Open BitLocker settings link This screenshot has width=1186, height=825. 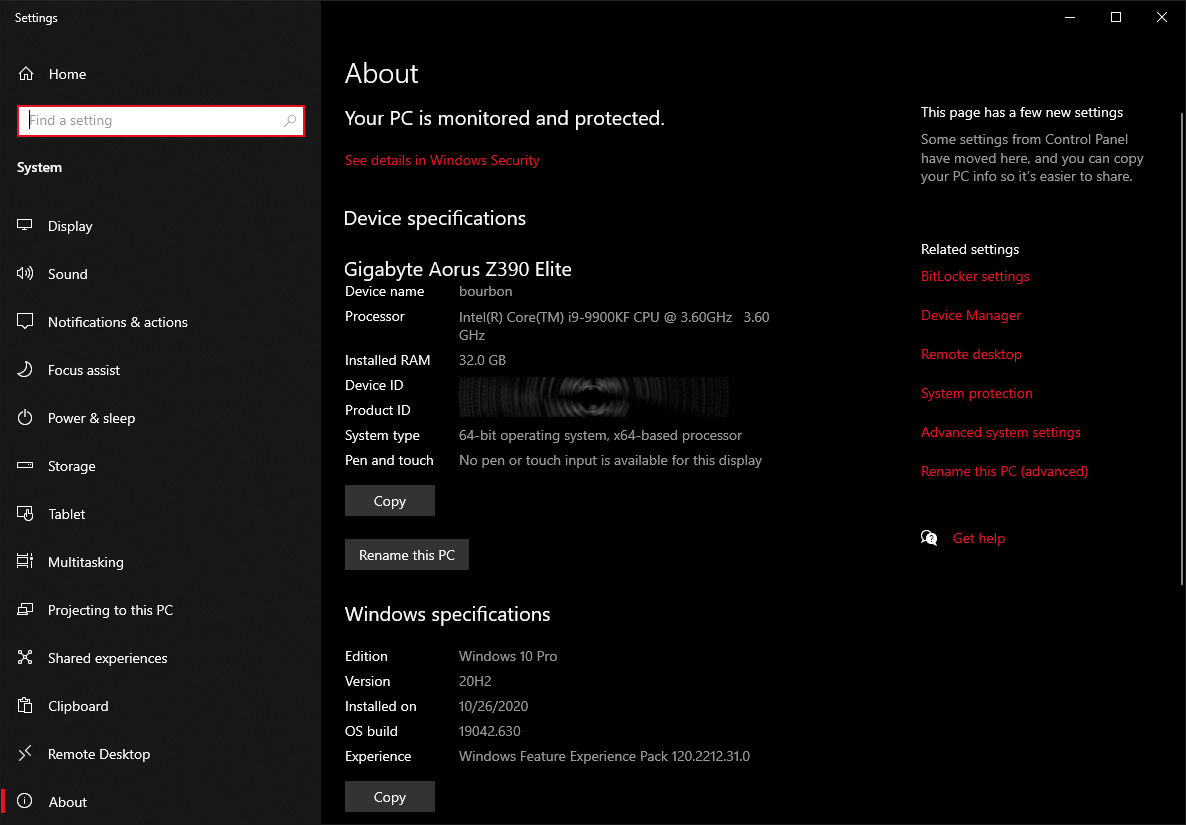point(975,276)
